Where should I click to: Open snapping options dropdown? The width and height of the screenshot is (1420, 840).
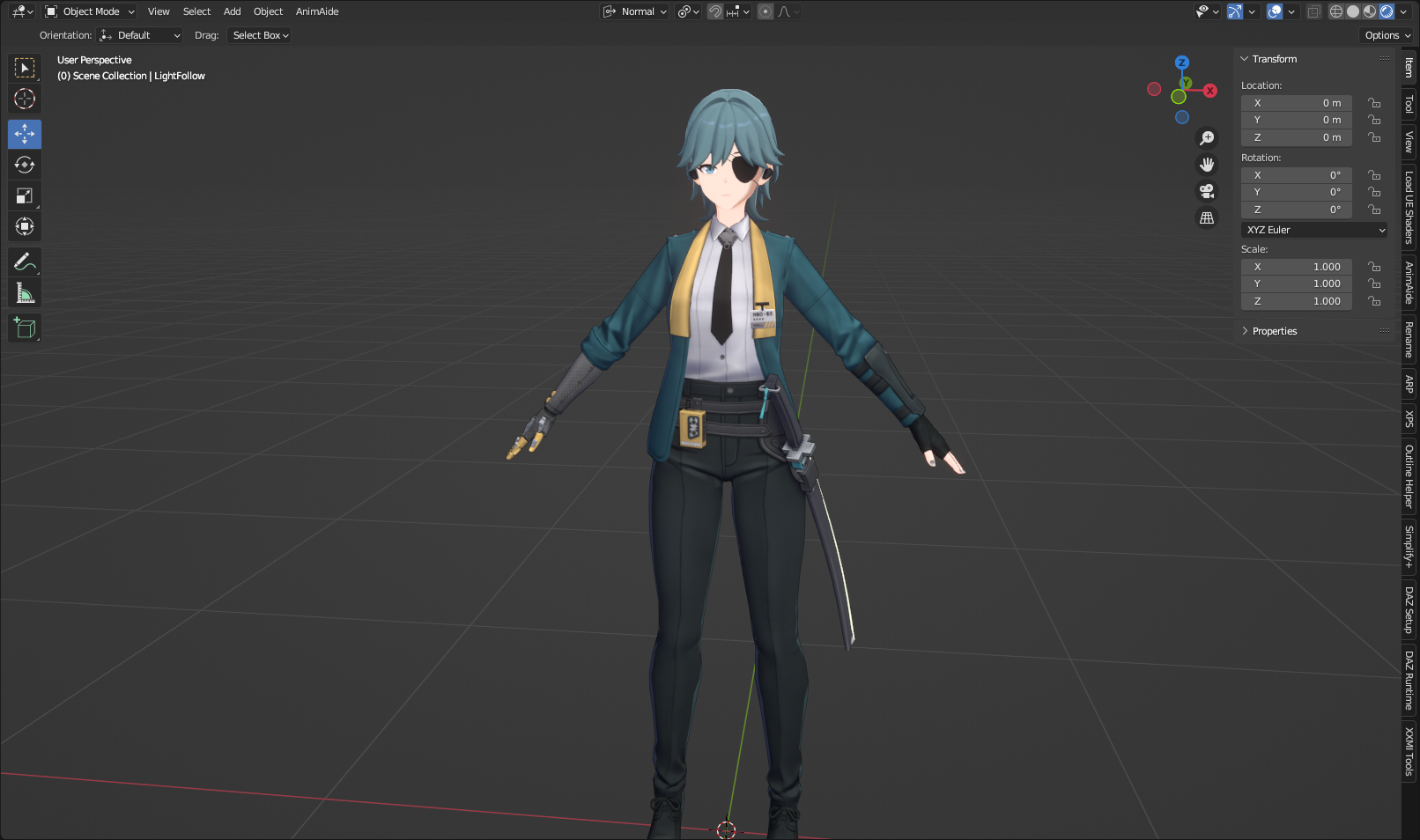coord(738,11)
